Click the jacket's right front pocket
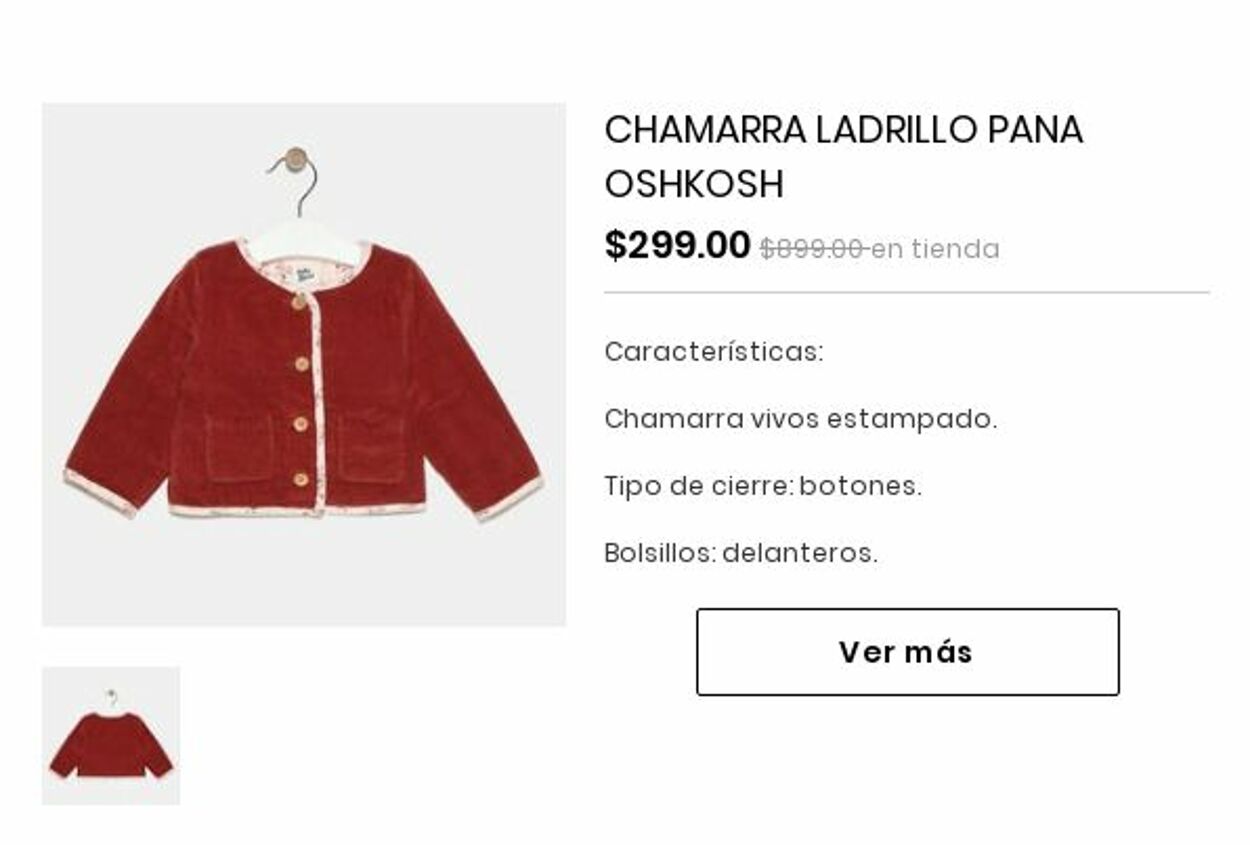Image resolution: width=1250 pixels, height=845 pixels. (371, 446)
